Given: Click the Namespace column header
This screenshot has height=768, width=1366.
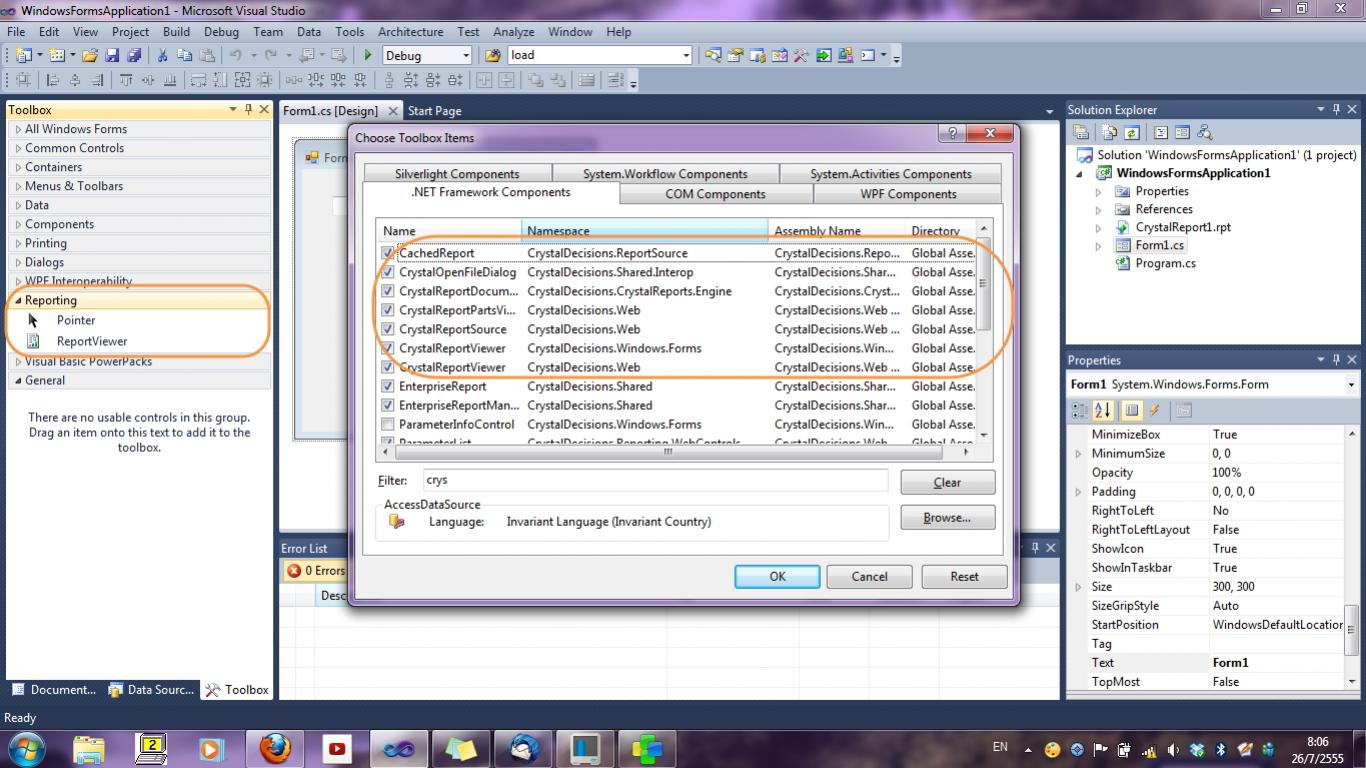Looking at the screenshot, I should pyautogui.click(x=645, y=231).
